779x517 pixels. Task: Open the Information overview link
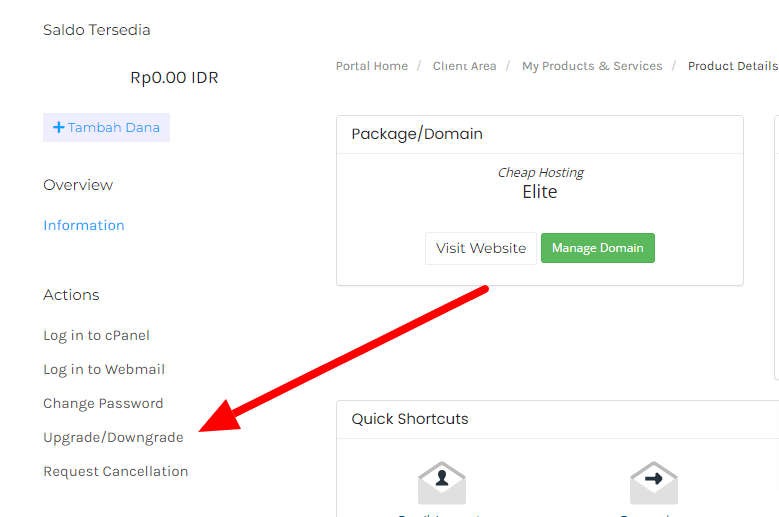[84, 225]
